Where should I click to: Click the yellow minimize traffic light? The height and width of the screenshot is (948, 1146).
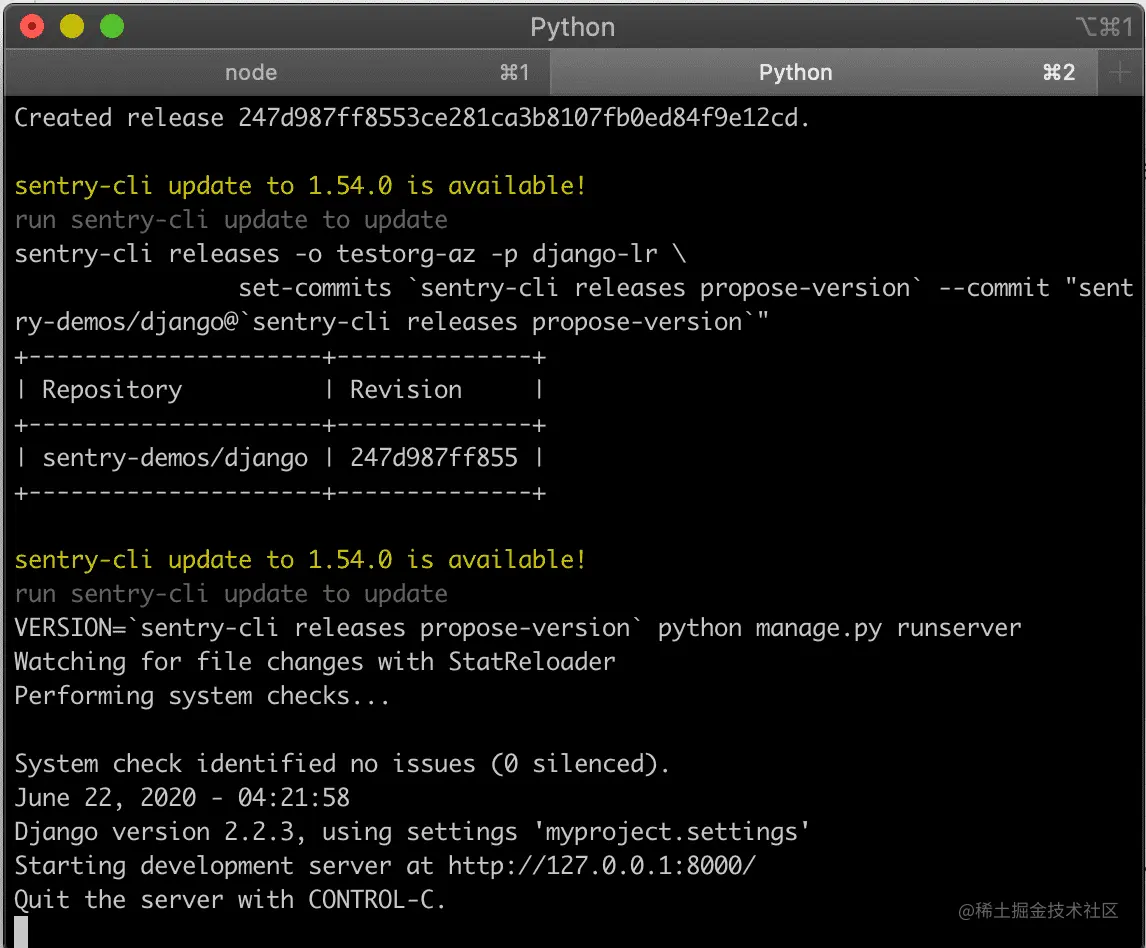coord(70,27)
